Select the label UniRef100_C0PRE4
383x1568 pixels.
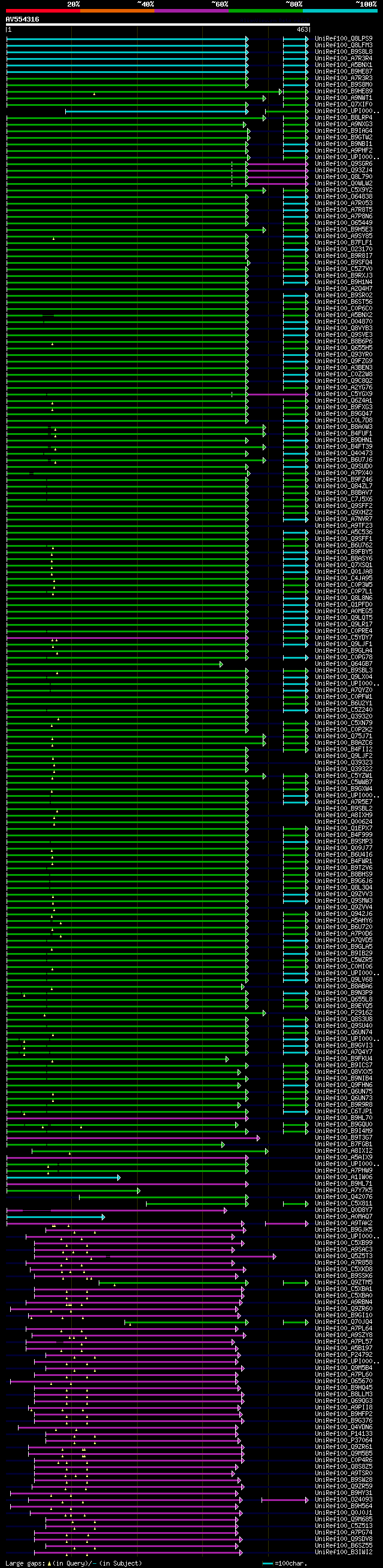[x=344, y=631]
